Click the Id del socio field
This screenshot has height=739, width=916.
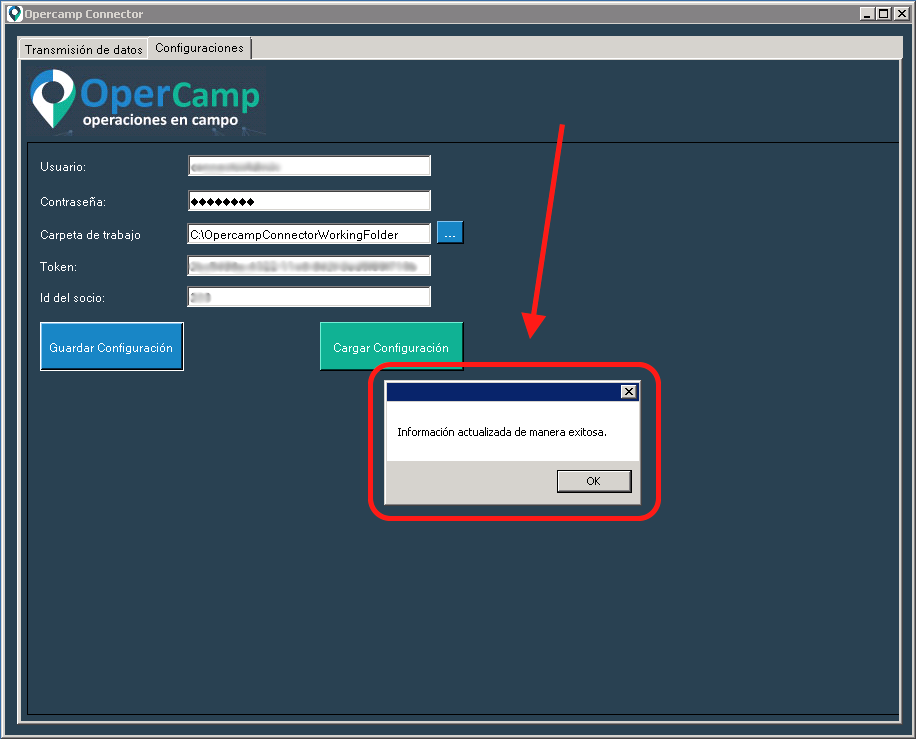tap(309, 297)
